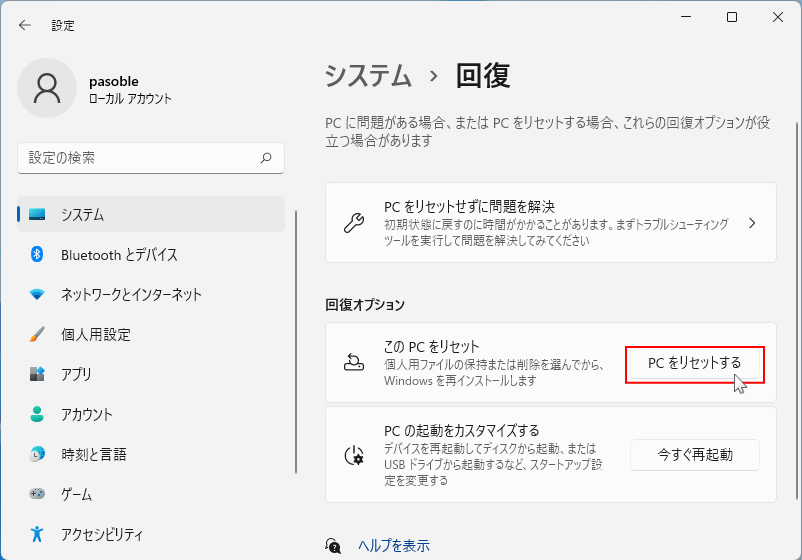Select the ゲーム controller icon
The width and height of the screenshot is (802, 560).
[x=37, y=494]
